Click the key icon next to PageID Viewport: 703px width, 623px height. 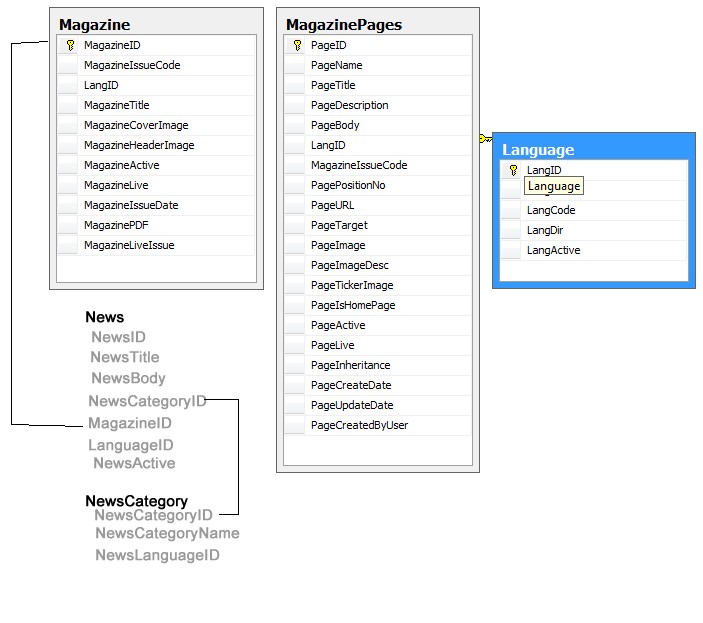(297, 45)
